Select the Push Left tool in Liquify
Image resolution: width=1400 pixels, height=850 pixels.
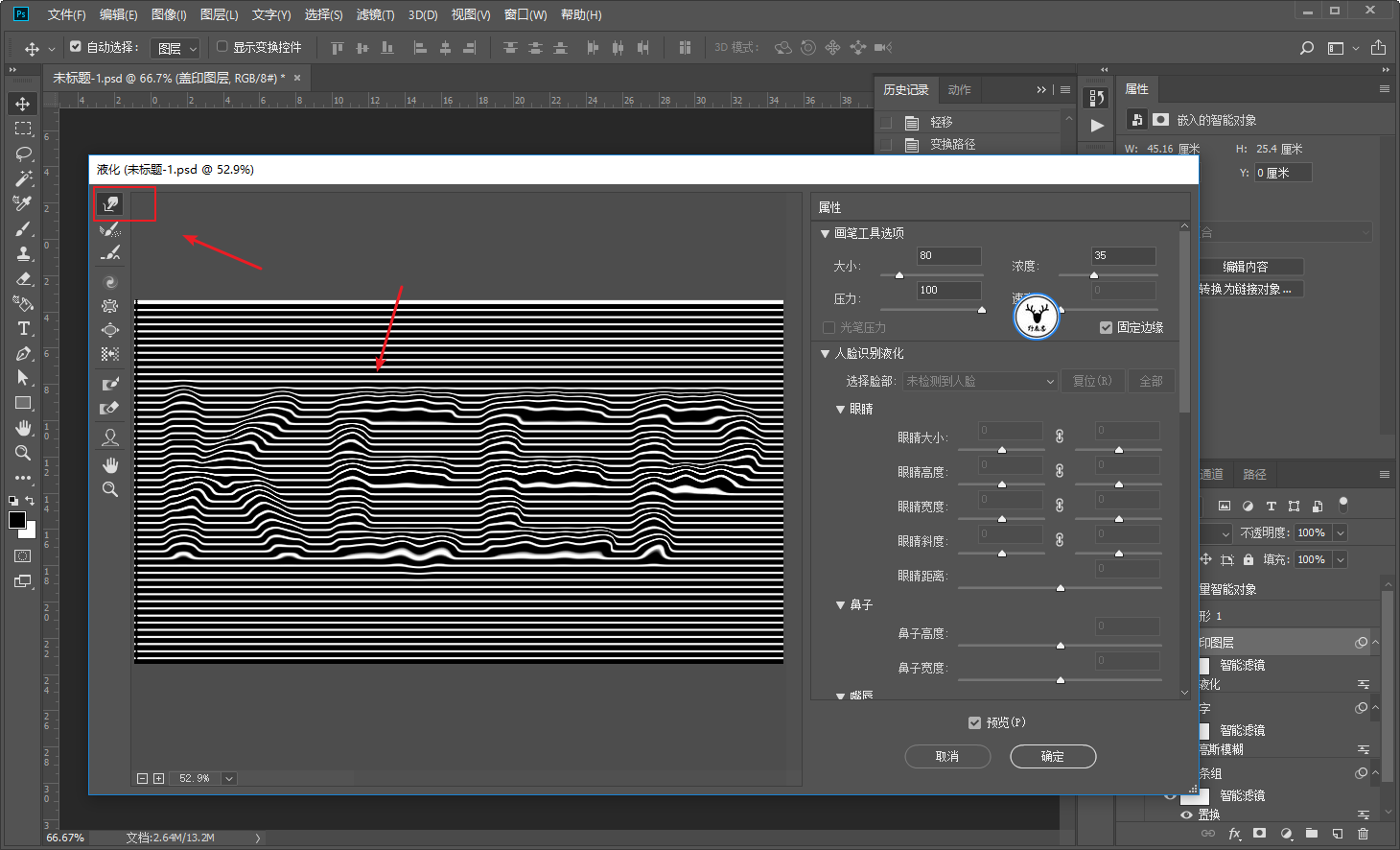pyautogui.click(x=110, y=354)
